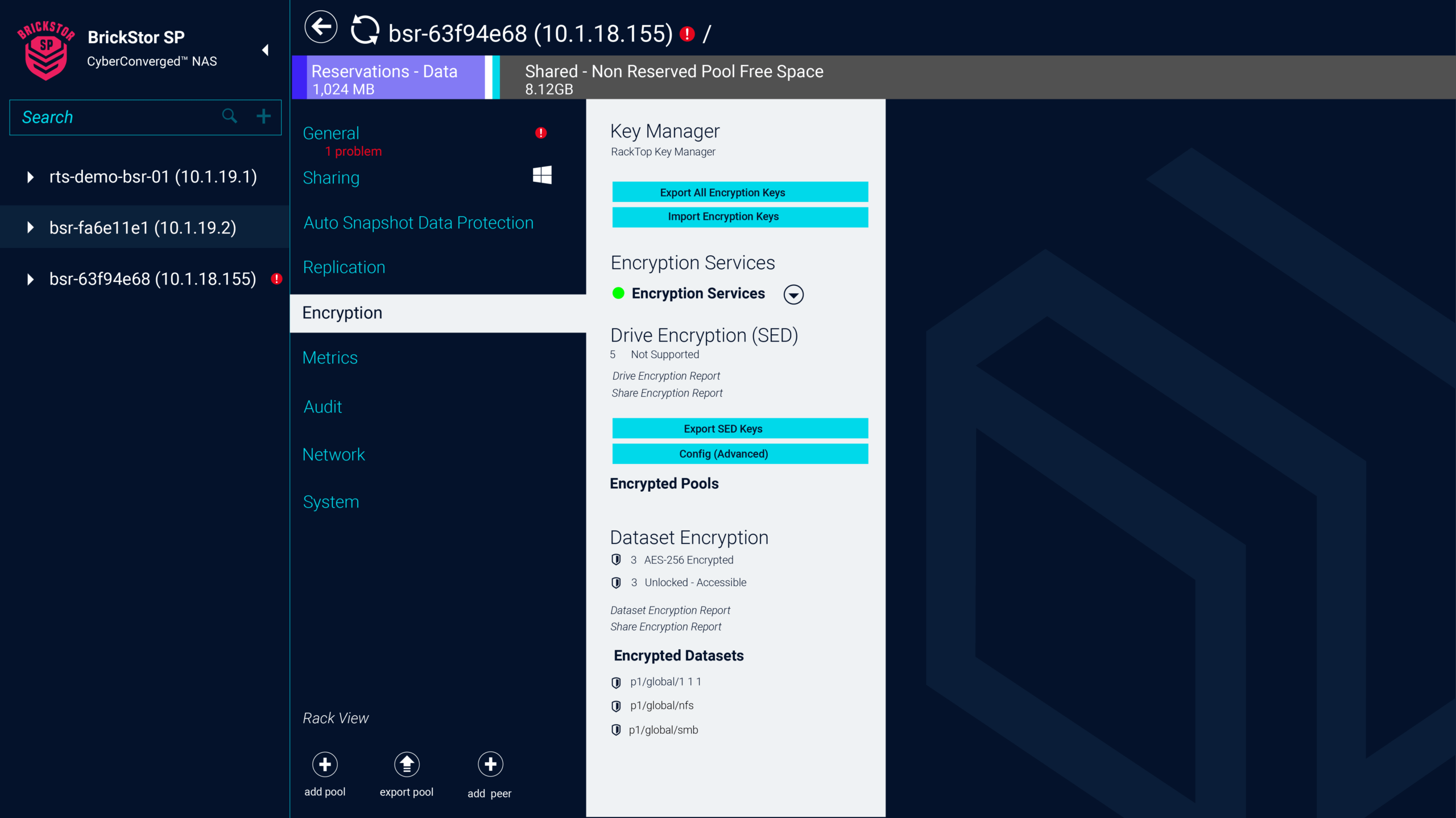The width and height of the screenshot is (1456, 818).
Task: Click the refresh icon next to bsr-63f94e68
Action: click(x=366, y=27)
